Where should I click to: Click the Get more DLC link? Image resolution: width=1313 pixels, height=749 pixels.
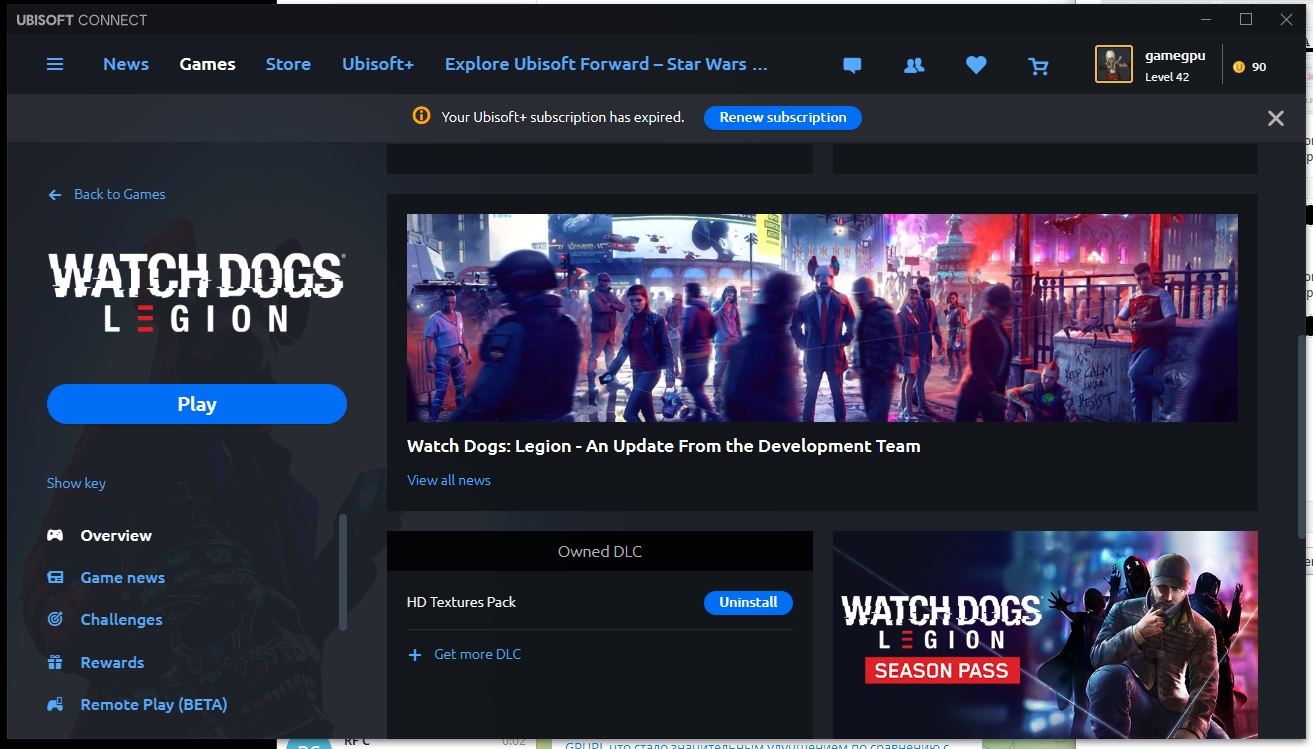[478, 654]
